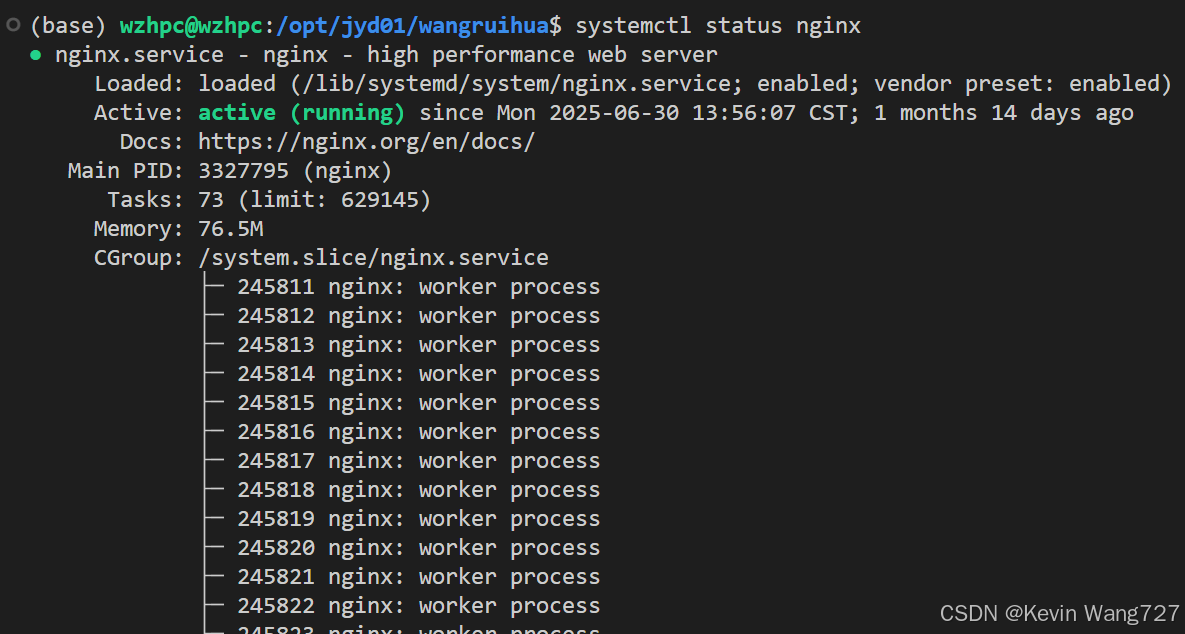Click worker process row 245817

click(x=419, y=461)
